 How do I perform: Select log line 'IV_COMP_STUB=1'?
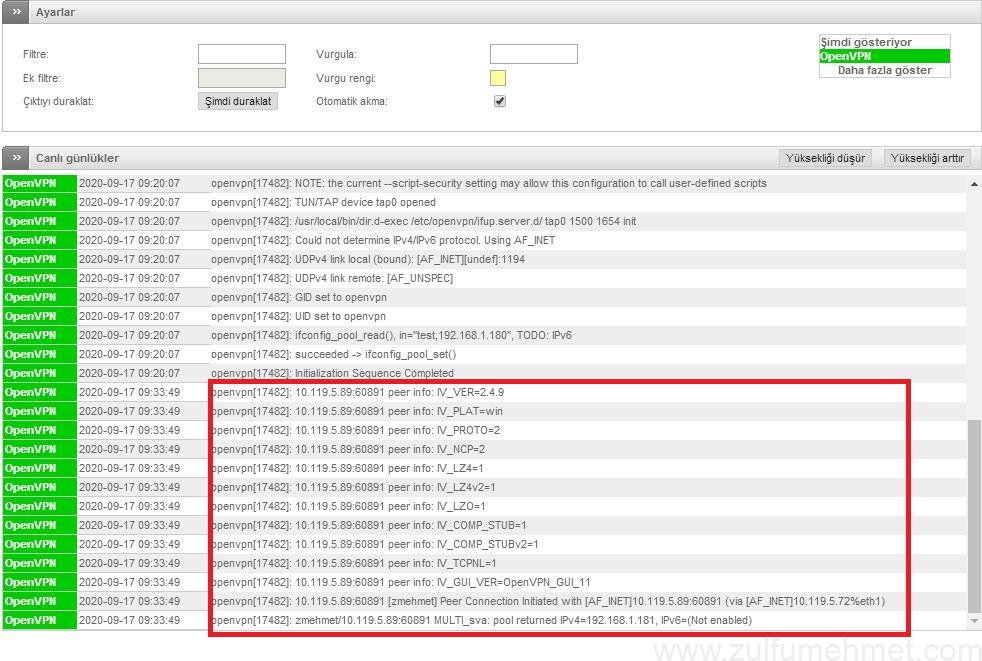483,526
